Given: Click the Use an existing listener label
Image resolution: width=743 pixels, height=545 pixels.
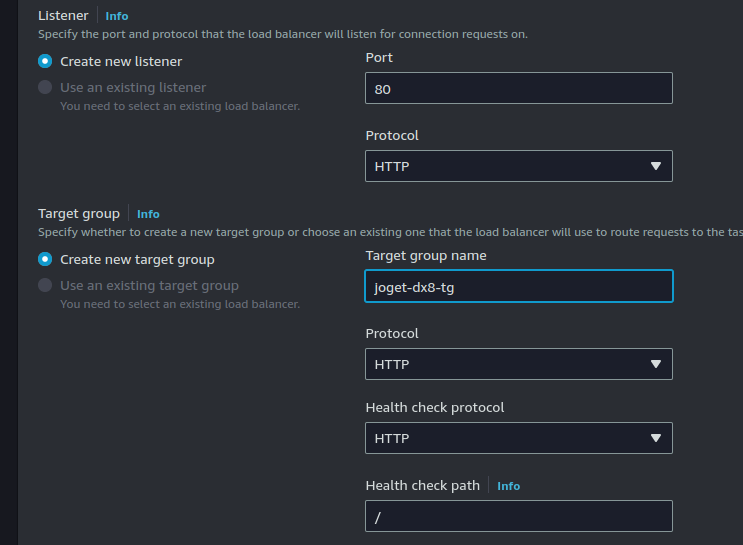Looking at the screenshot, I should click(x=133, y=87).
